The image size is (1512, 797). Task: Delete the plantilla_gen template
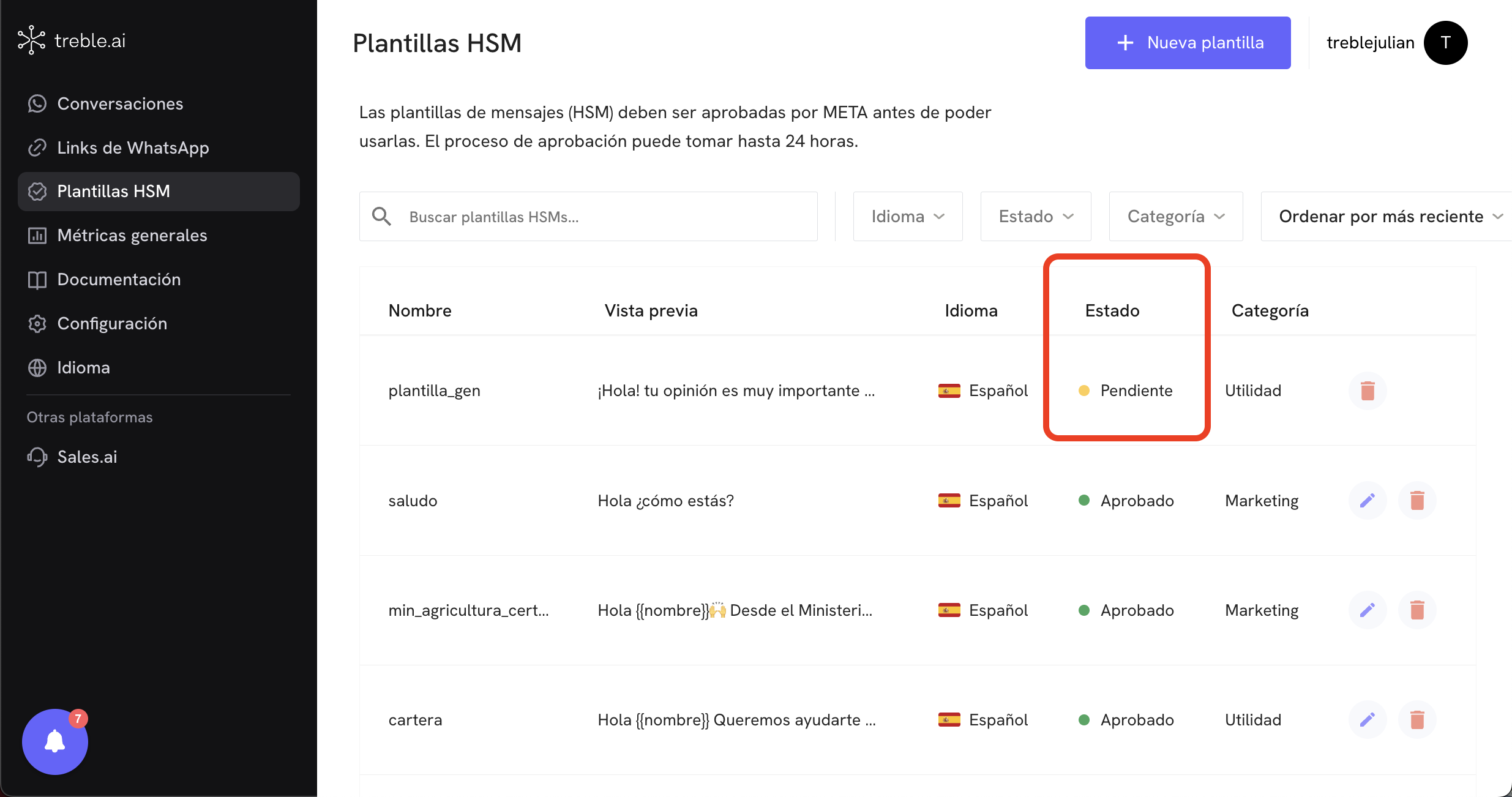coord(1368,391)
